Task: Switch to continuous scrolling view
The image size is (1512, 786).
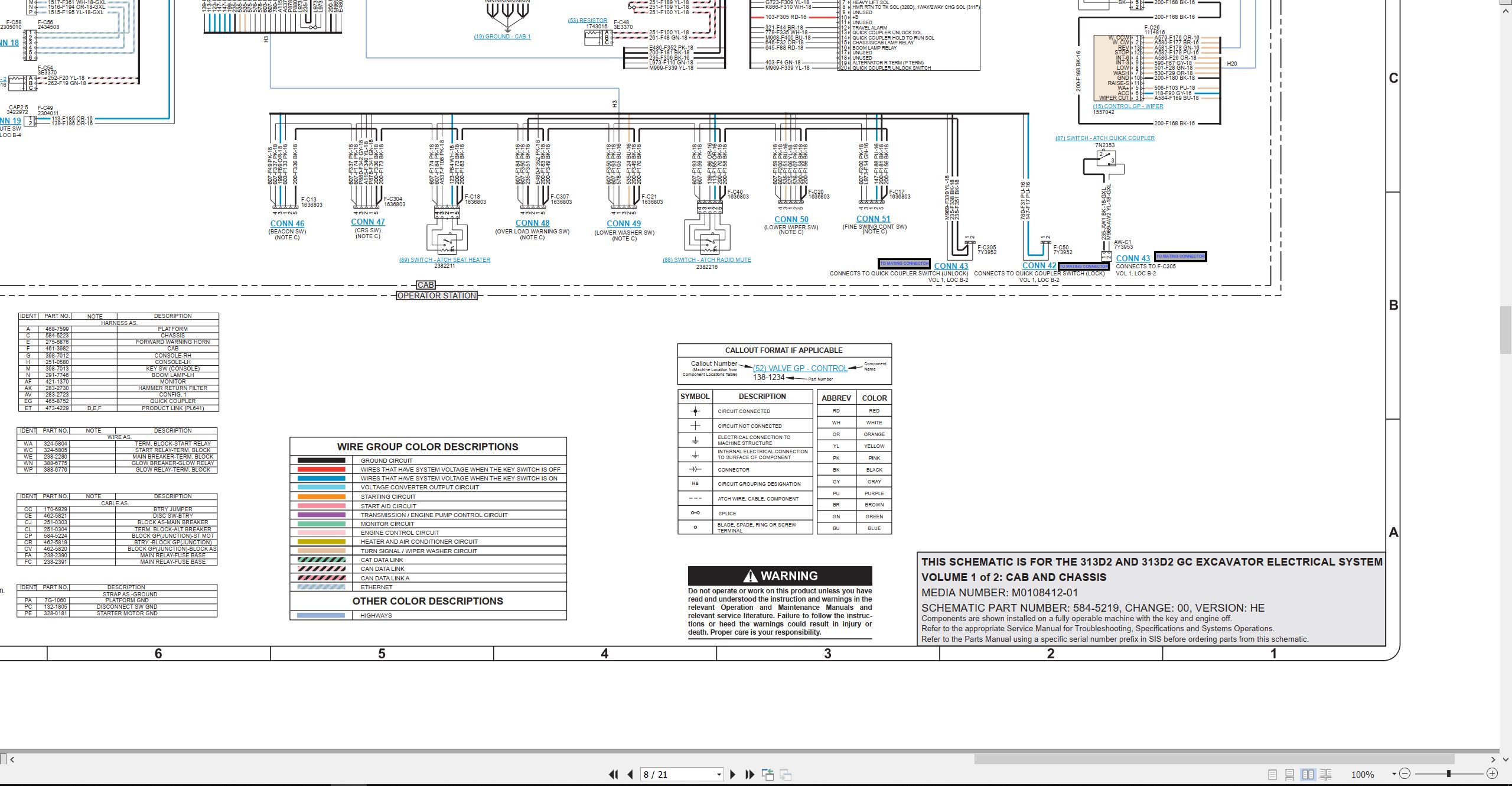Action: 1290,774
